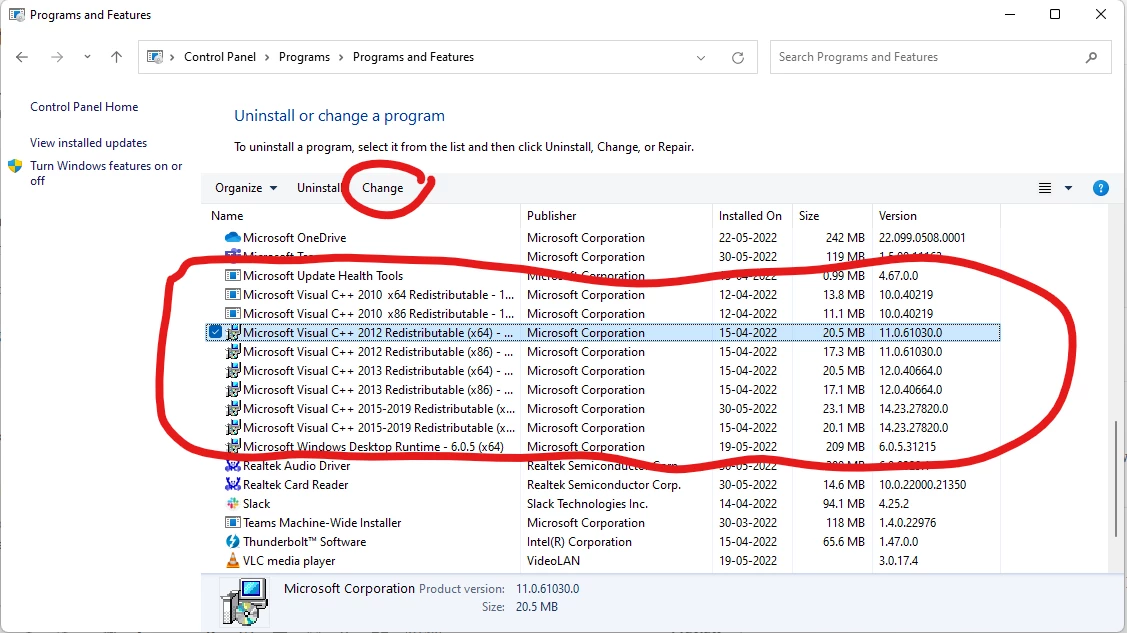Select the Visual C++ 2013 x86 Redistributable icon

tap(232, 389)
